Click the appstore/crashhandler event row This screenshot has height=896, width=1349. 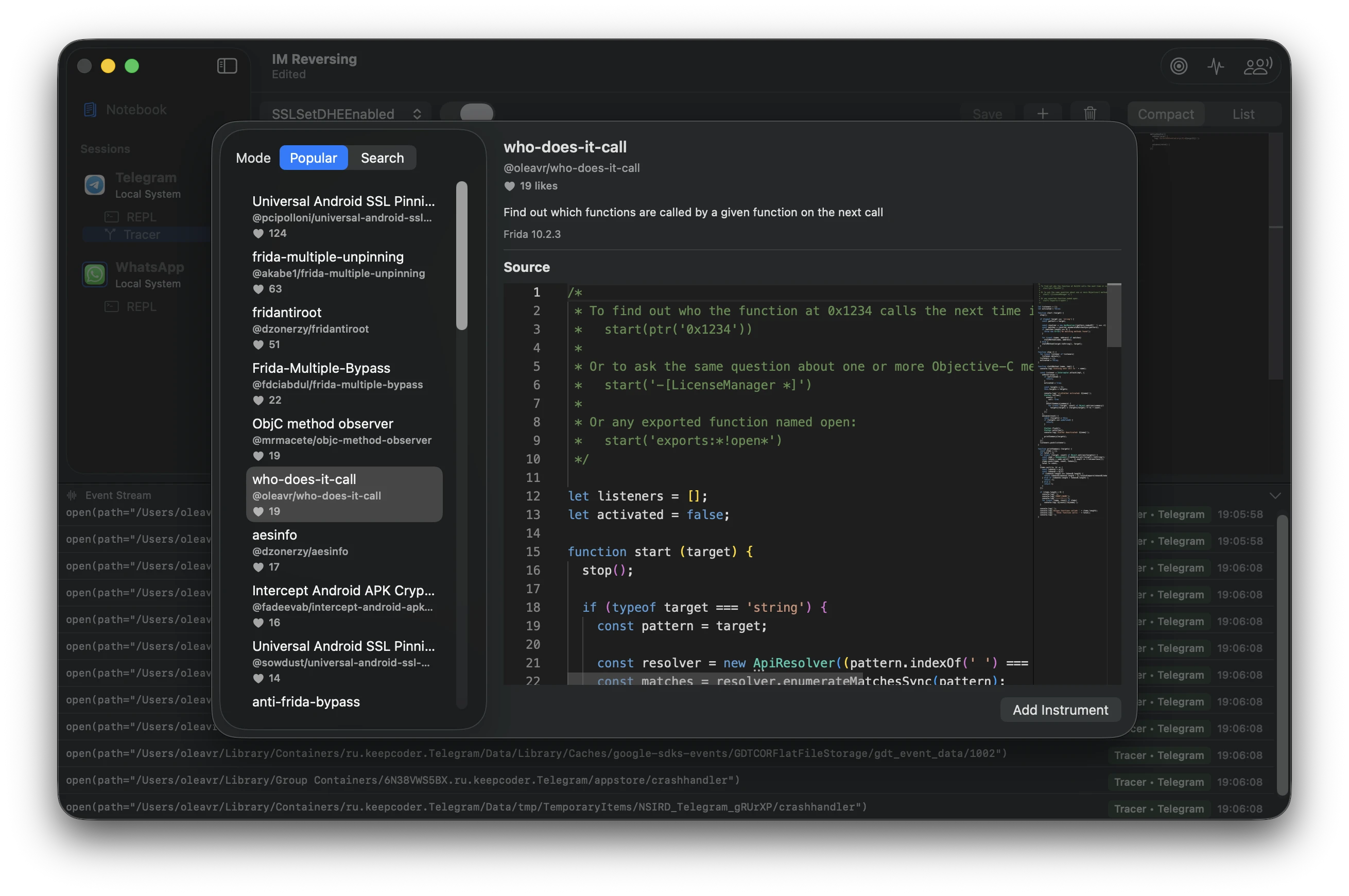[x=667, y=780]
